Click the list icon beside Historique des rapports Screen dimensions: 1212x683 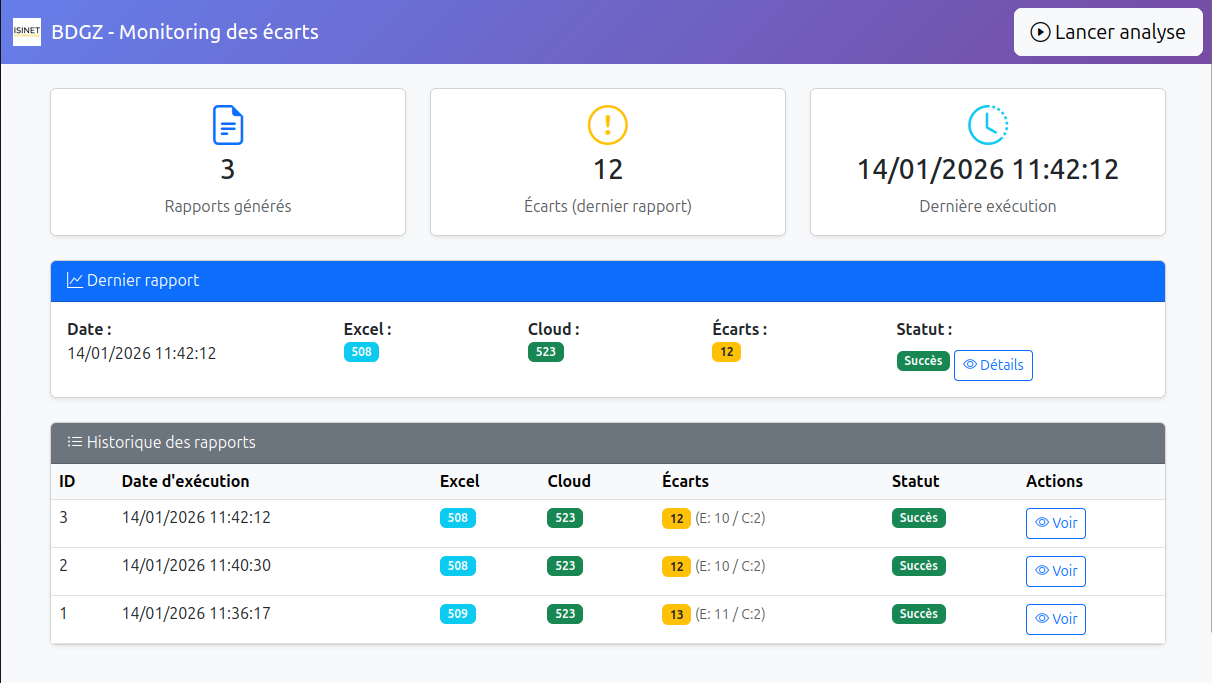pyautogui.click(x=75, y=442)
